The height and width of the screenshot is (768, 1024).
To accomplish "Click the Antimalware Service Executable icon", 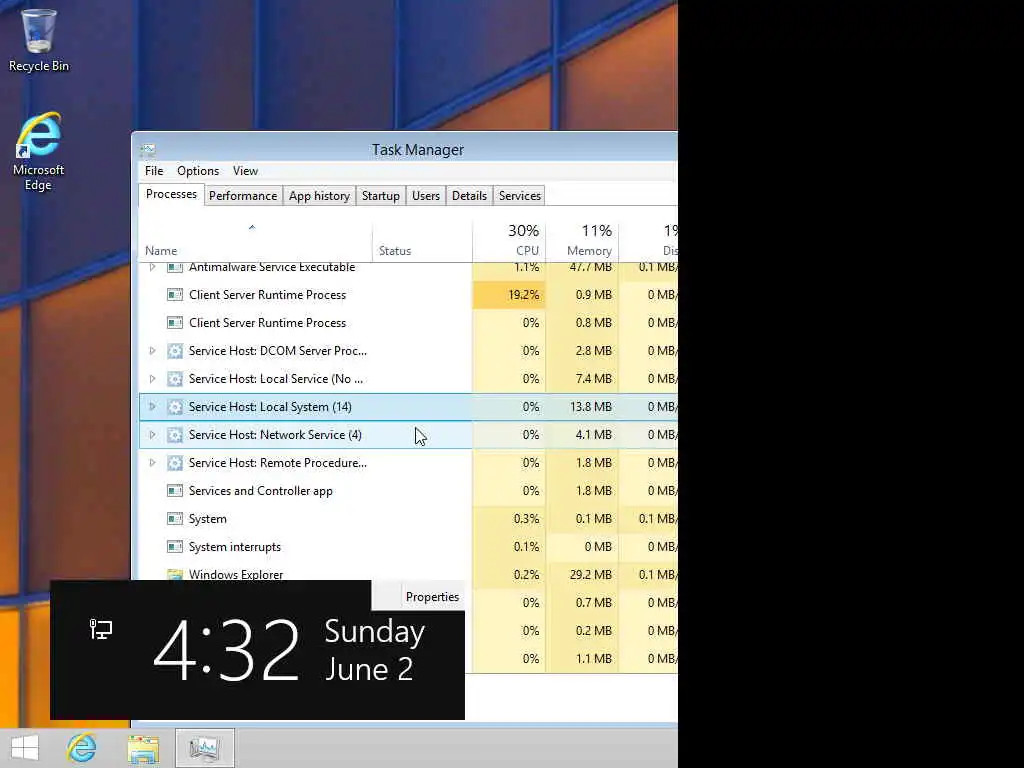I will point(174,267).
